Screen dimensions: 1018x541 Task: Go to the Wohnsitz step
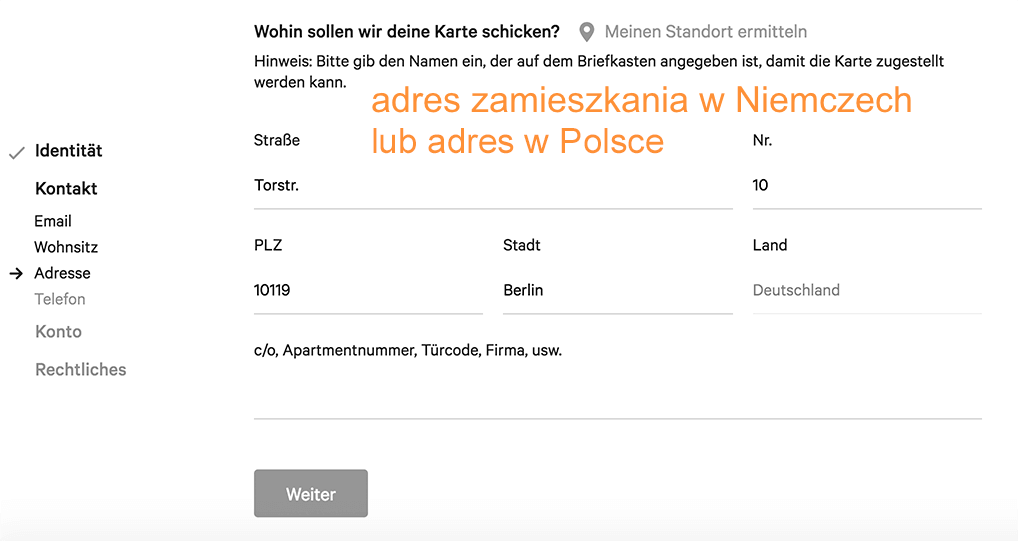[66, 247]
